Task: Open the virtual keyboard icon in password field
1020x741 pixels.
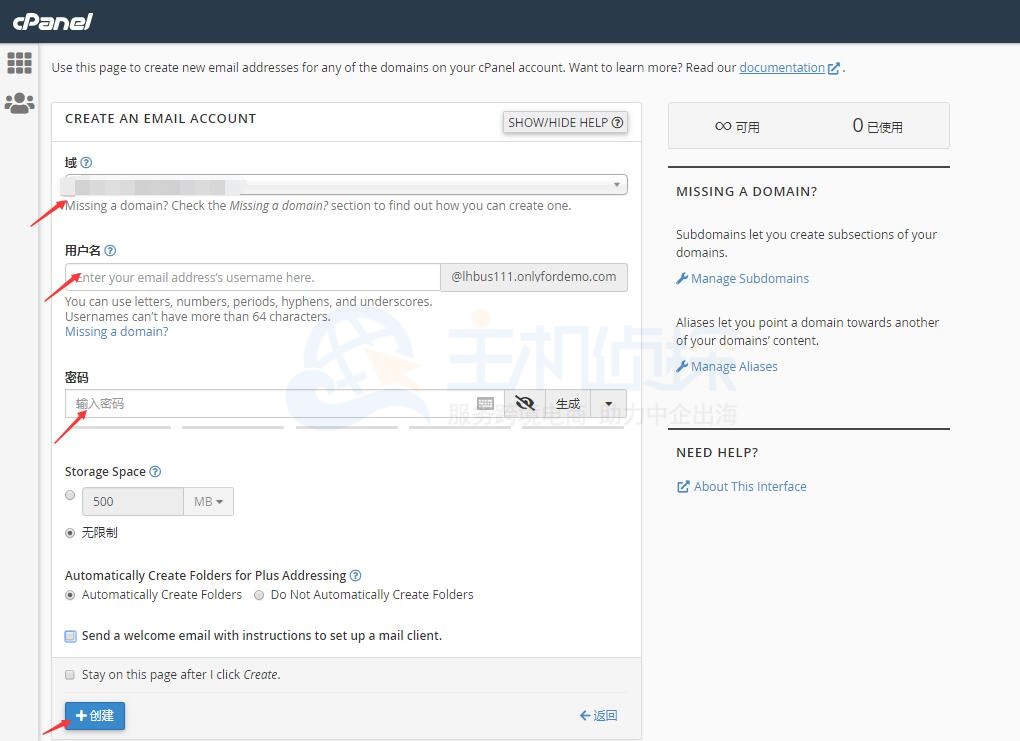Action: (x=485, y=403)
